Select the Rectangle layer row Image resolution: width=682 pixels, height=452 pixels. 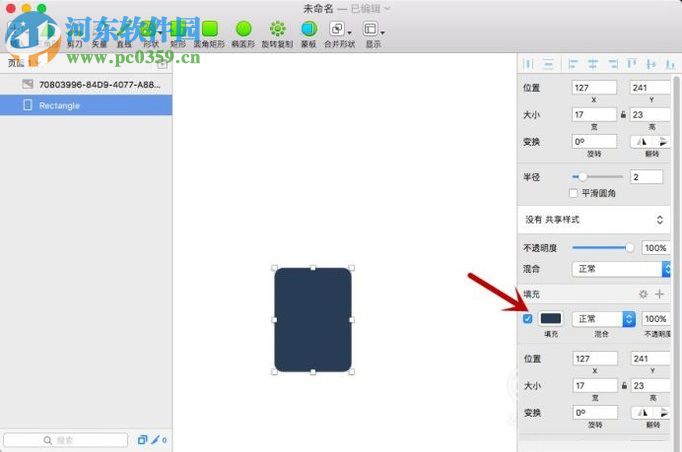(x=86, y=105)
